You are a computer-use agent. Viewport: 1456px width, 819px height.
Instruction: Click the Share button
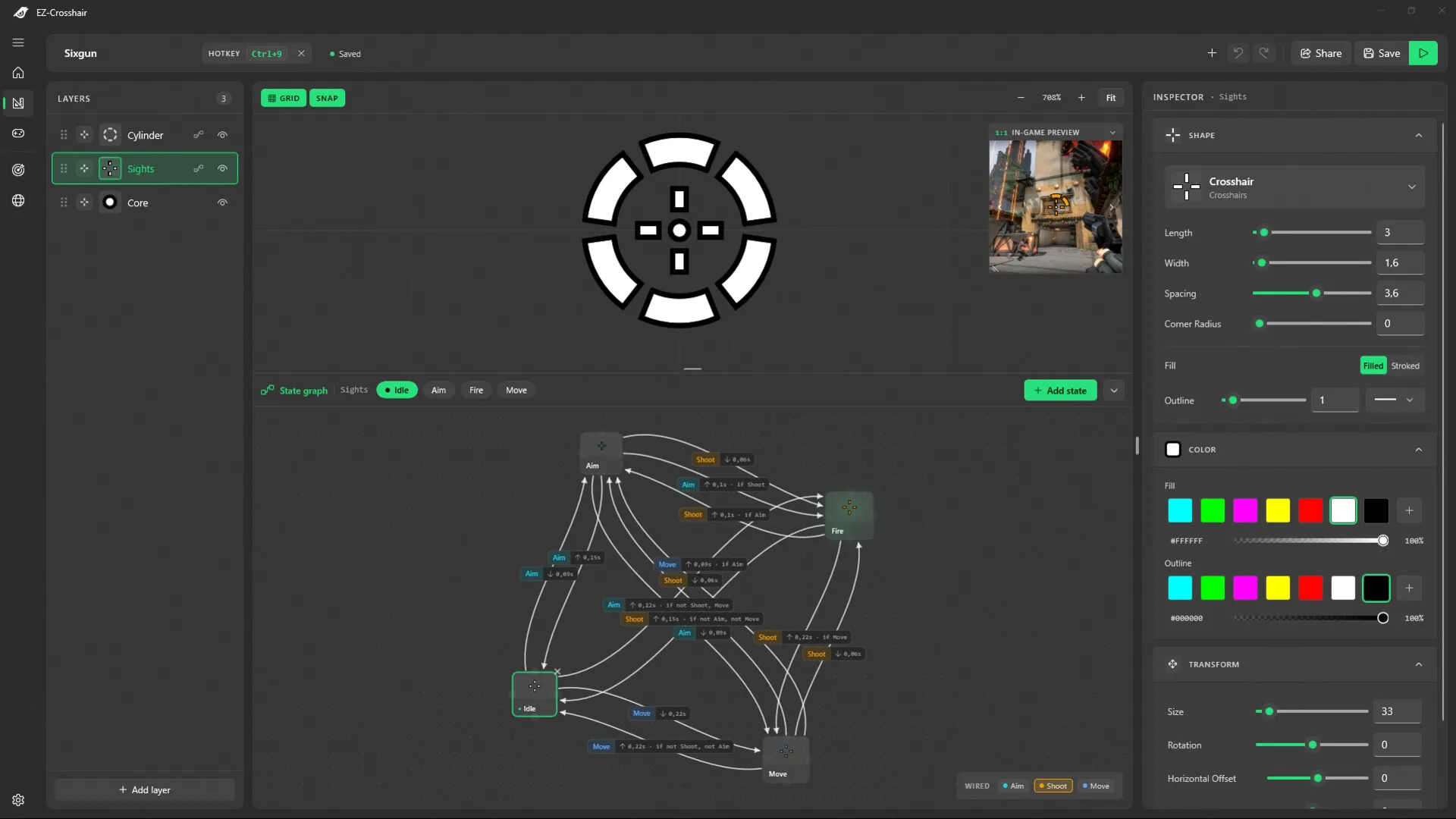[1321, 53]
